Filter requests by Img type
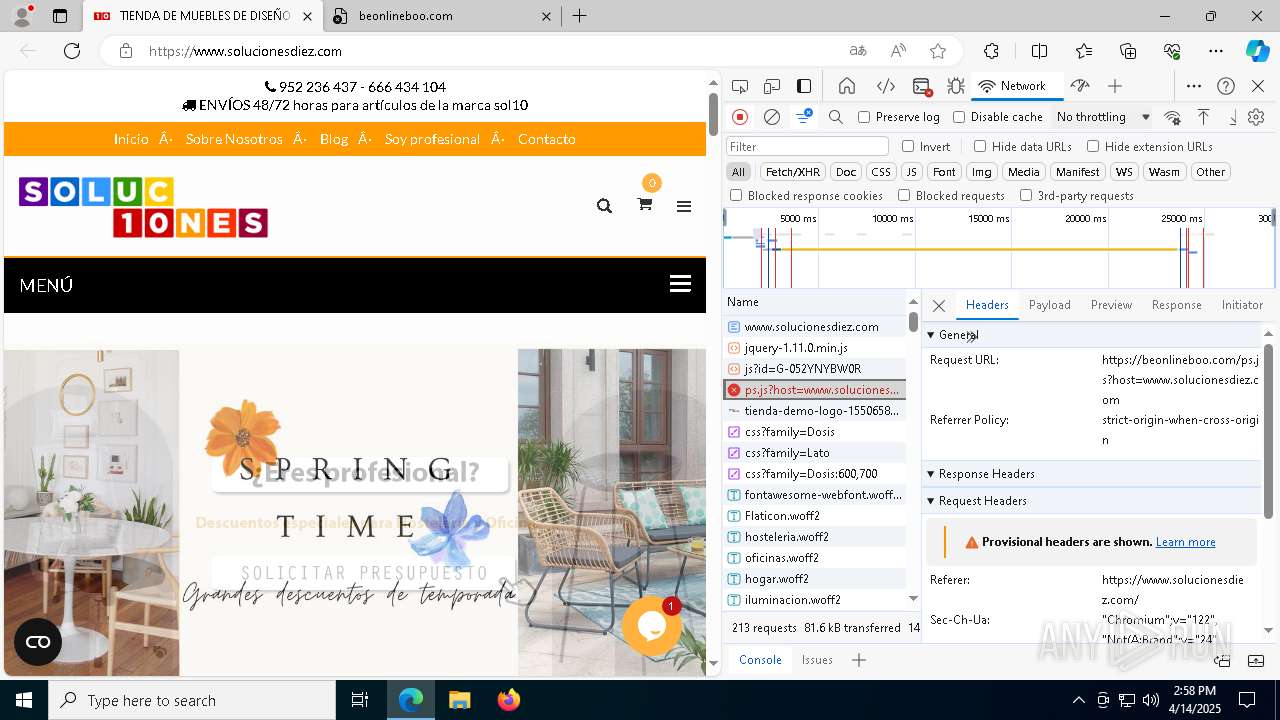The image size is (1280, 720). 982,172
